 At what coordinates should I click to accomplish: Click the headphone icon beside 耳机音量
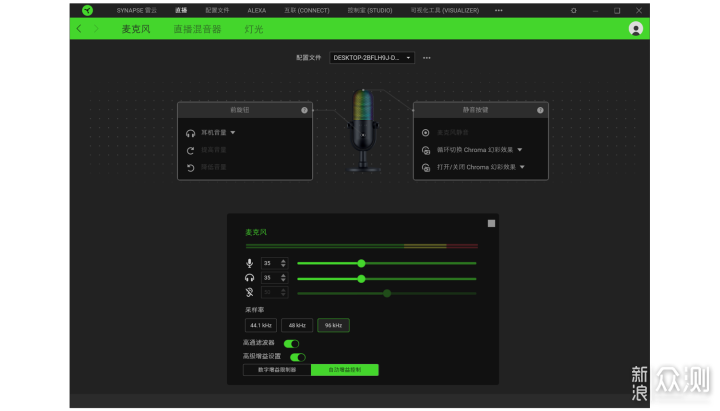(x=191, y=133)
